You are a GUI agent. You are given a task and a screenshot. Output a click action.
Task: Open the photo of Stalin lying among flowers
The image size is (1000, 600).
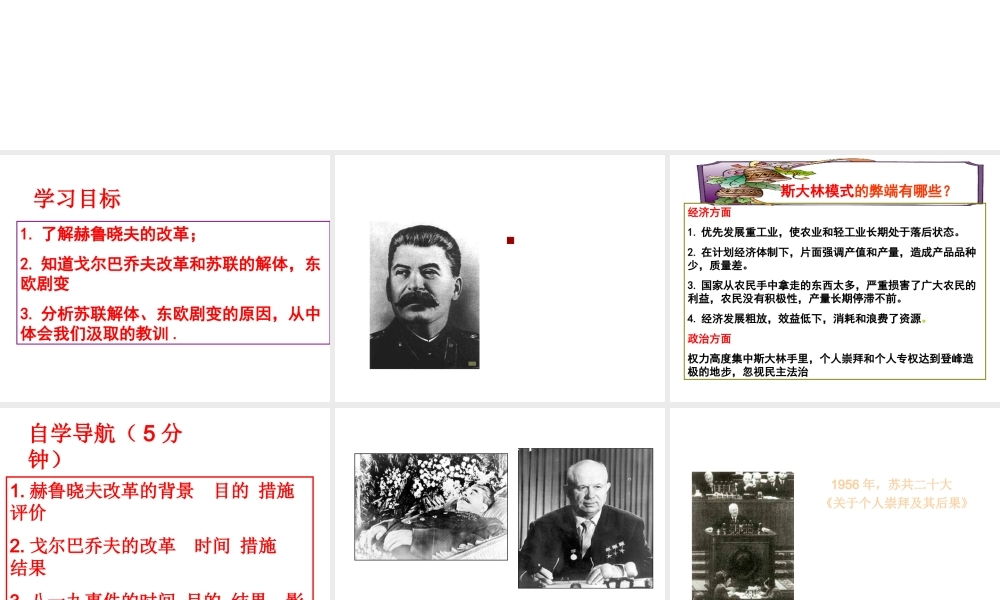tap(431, 507)
